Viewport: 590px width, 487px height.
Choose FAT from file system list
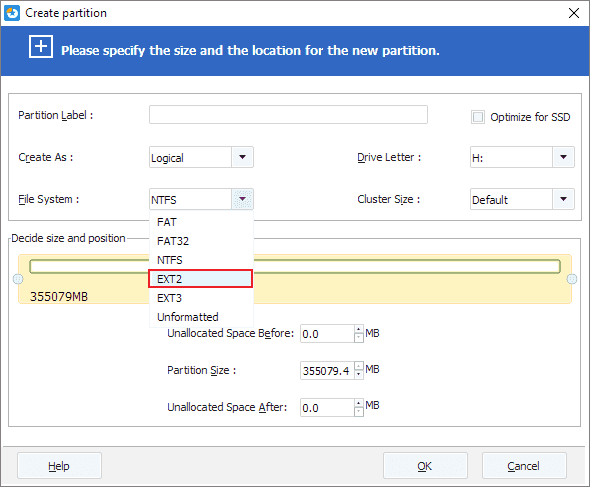point(201,222)
